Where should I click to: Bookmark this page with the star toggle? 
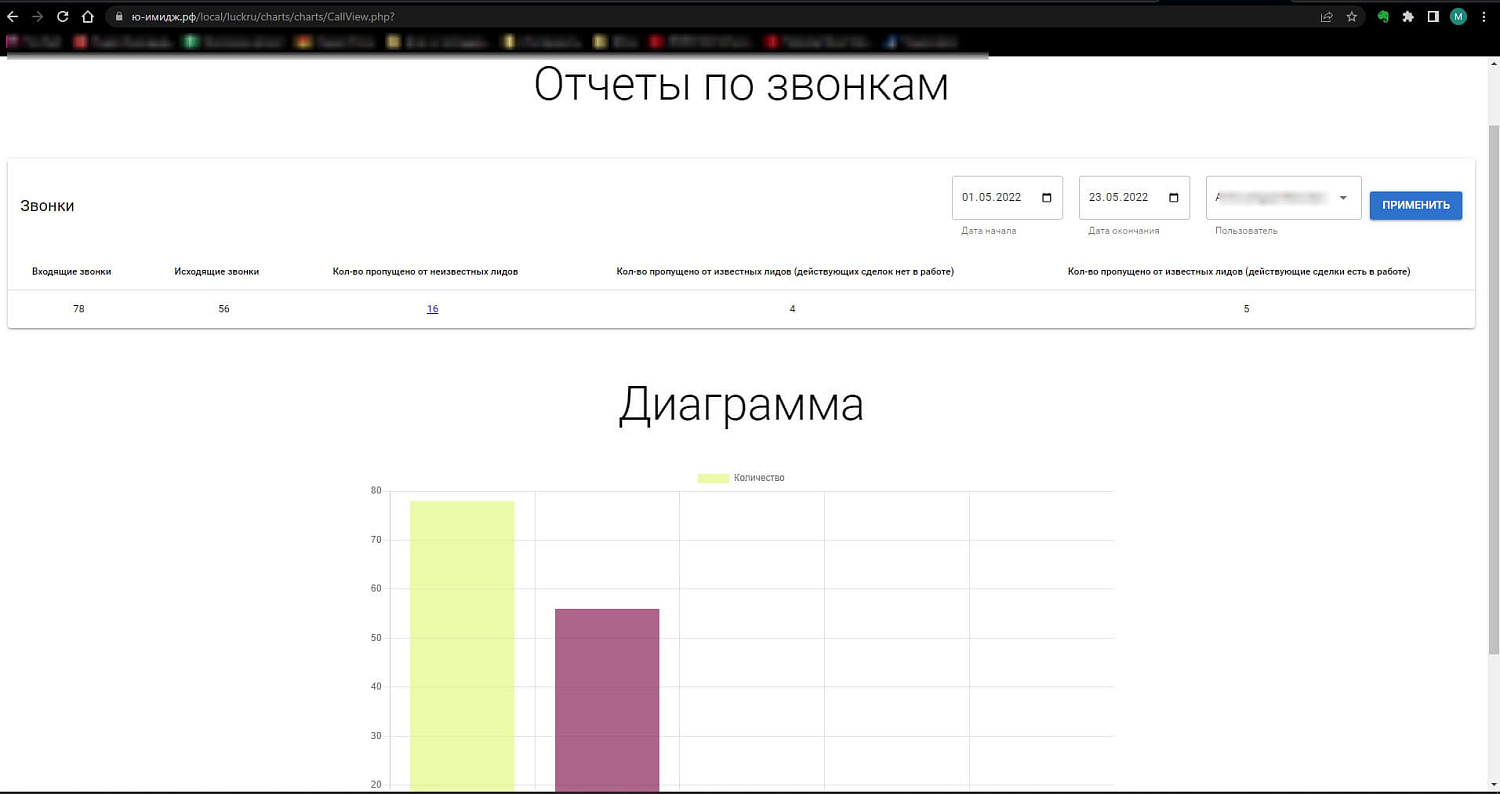(1351, 17)
